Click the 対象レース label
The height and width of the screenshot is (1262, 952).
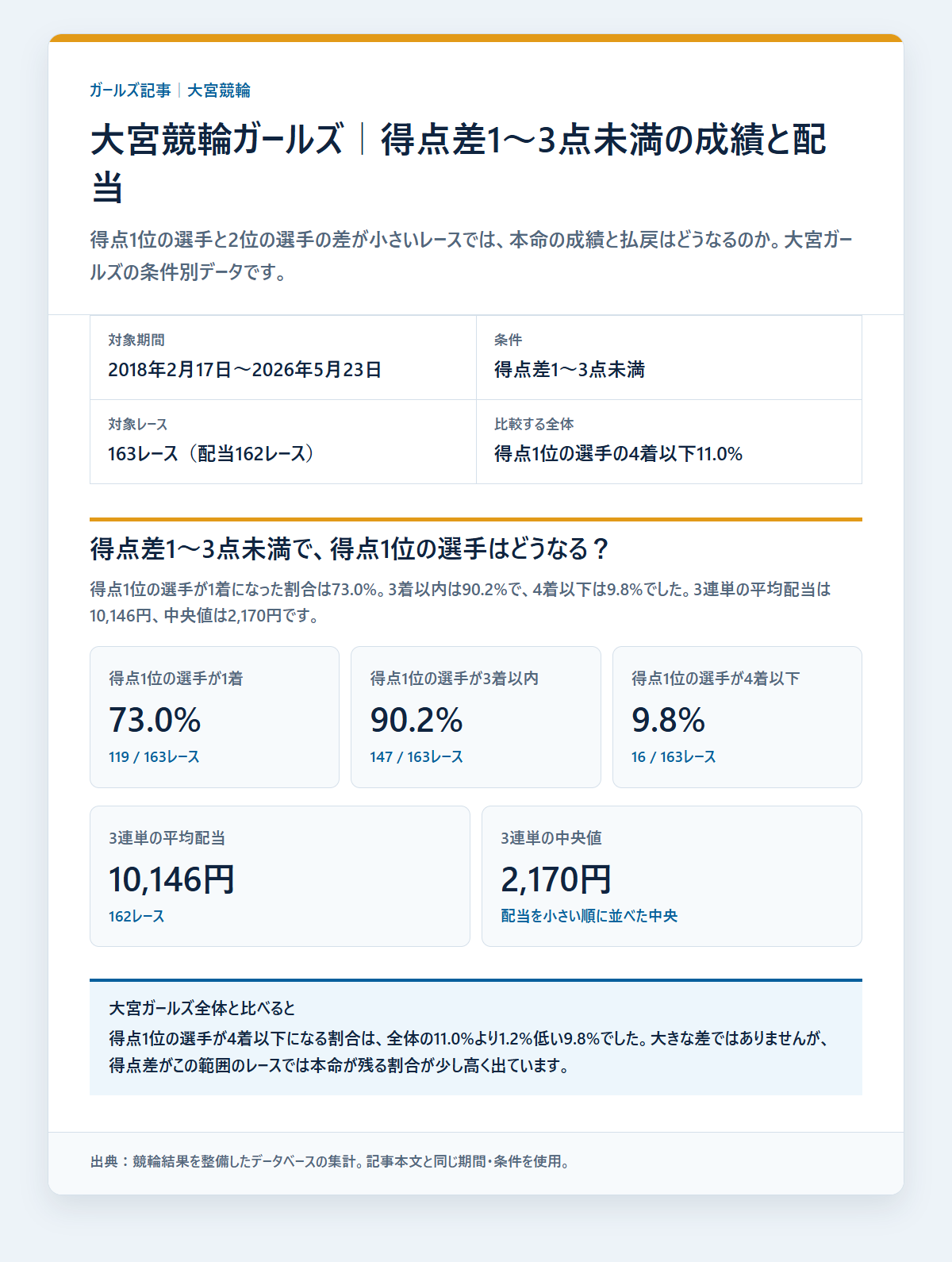[x=138, y=424]
